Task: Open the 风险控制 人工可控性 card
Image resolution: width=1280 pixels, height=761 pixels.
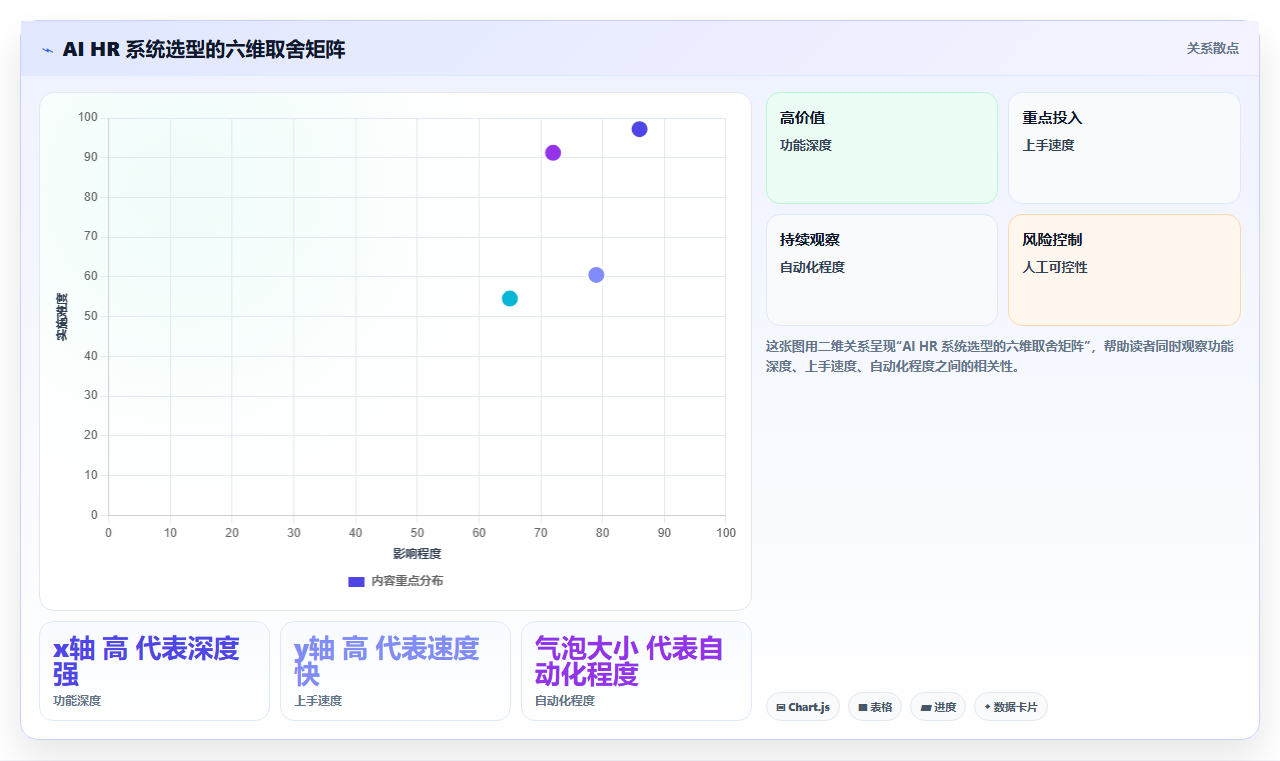Action: [1124, 270]
